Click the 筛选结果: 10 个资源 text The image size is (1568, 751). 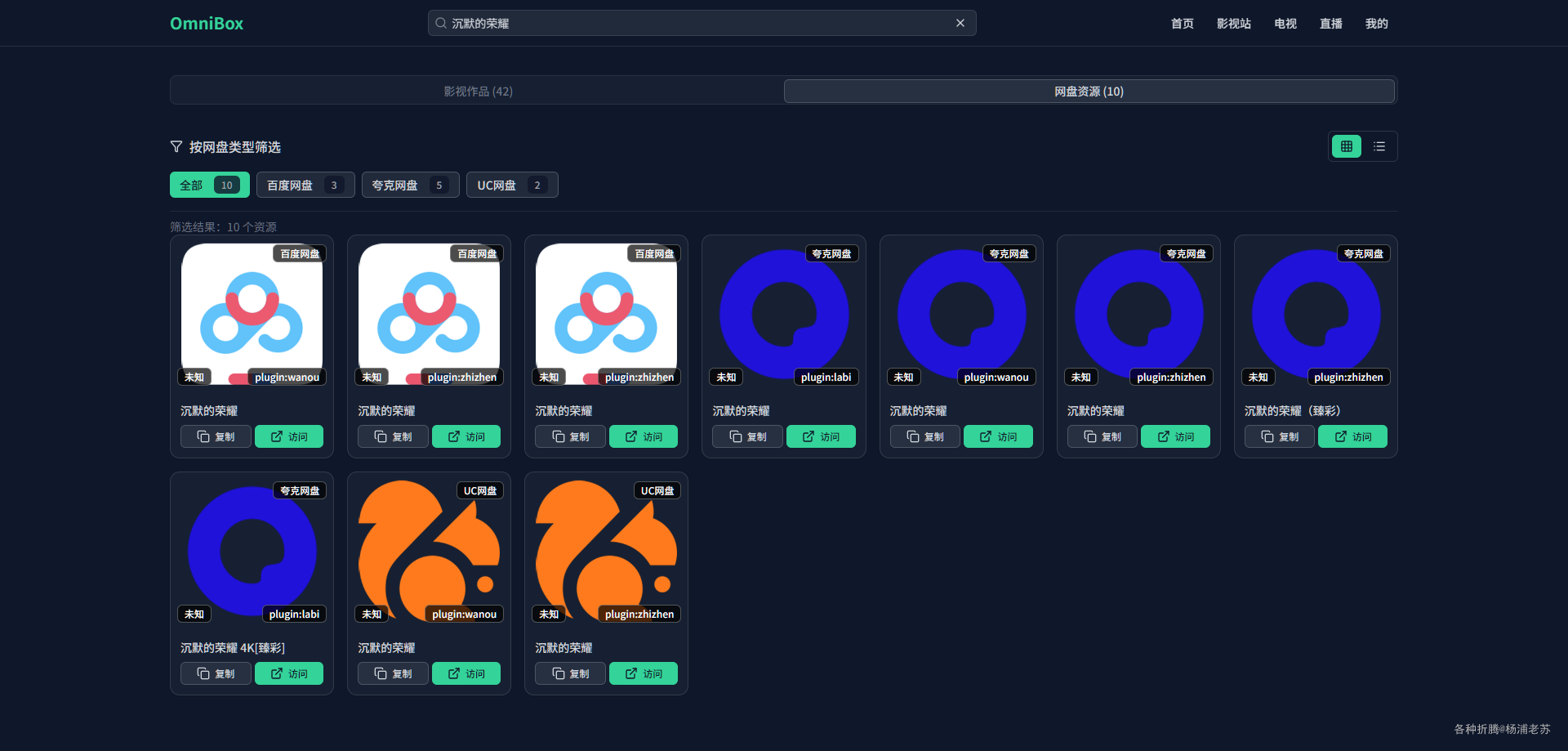click(x=223, y=227)
